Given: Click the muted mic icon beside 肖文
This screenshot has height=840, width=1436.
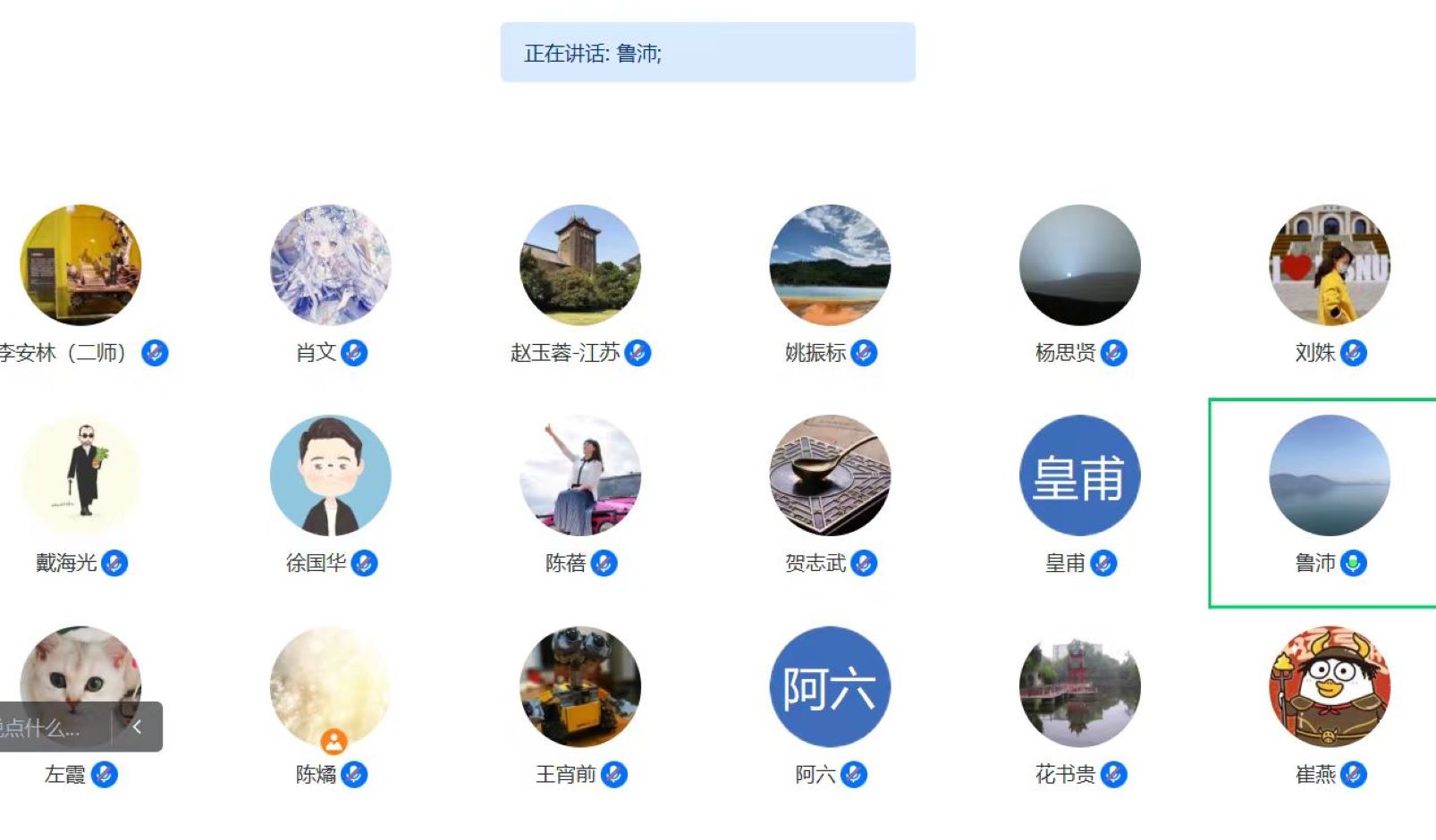Looking at the screenshot, I should [x=354, y=353].
